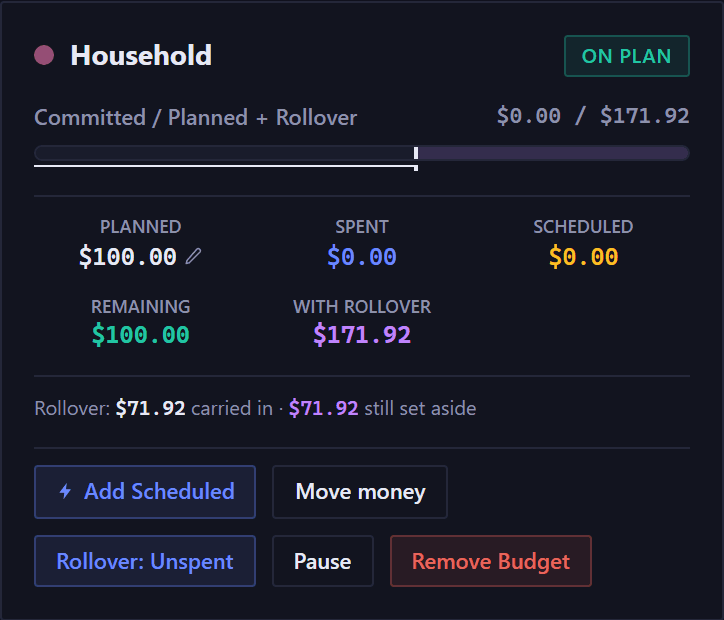This screenshot has height=620, width=724.
Task: Toggle the Rollover: Unspent button
Action: click(145, 561)
